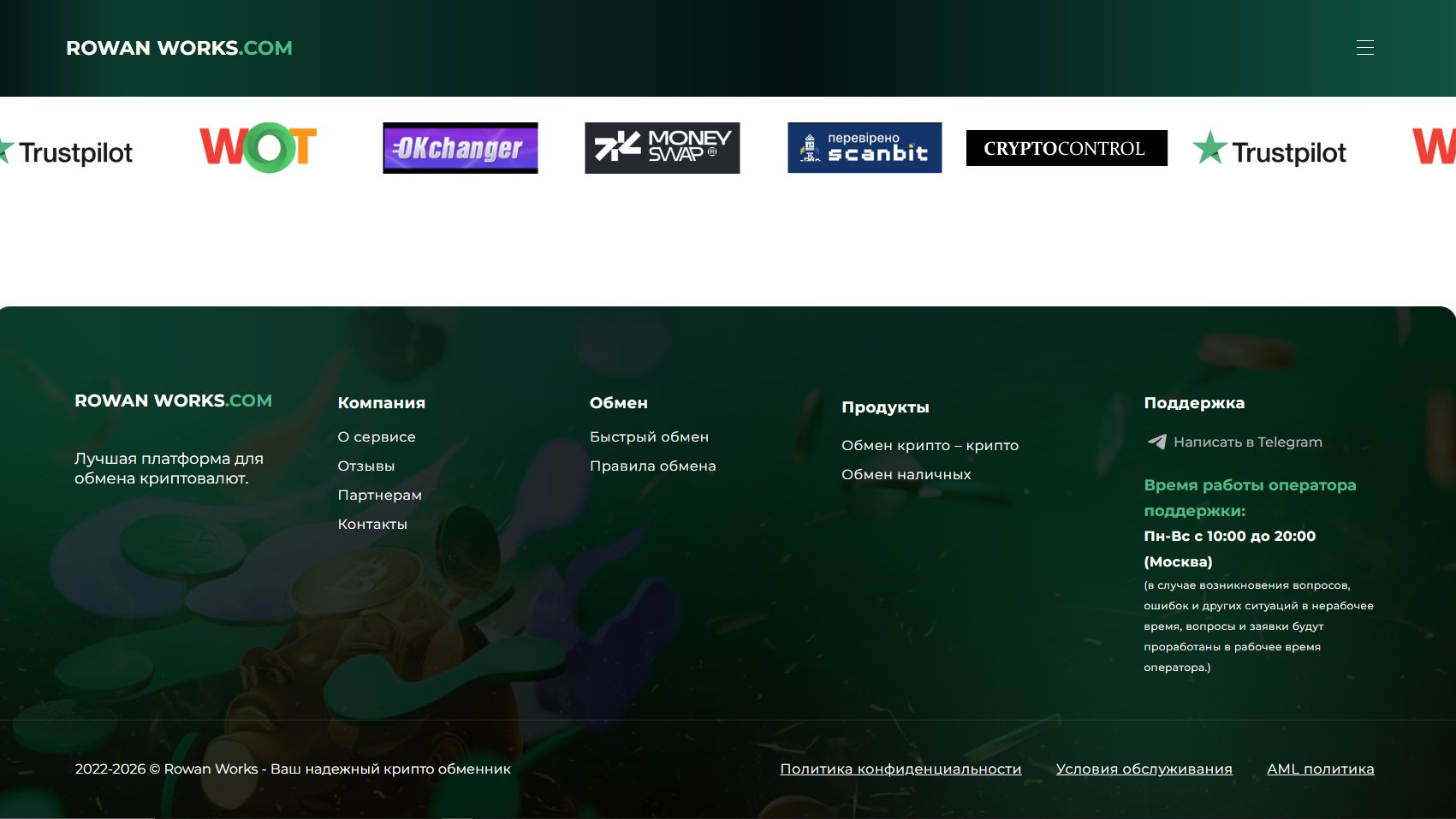
Task: Open the CryptoControl logo
Action: (1067, 148)
